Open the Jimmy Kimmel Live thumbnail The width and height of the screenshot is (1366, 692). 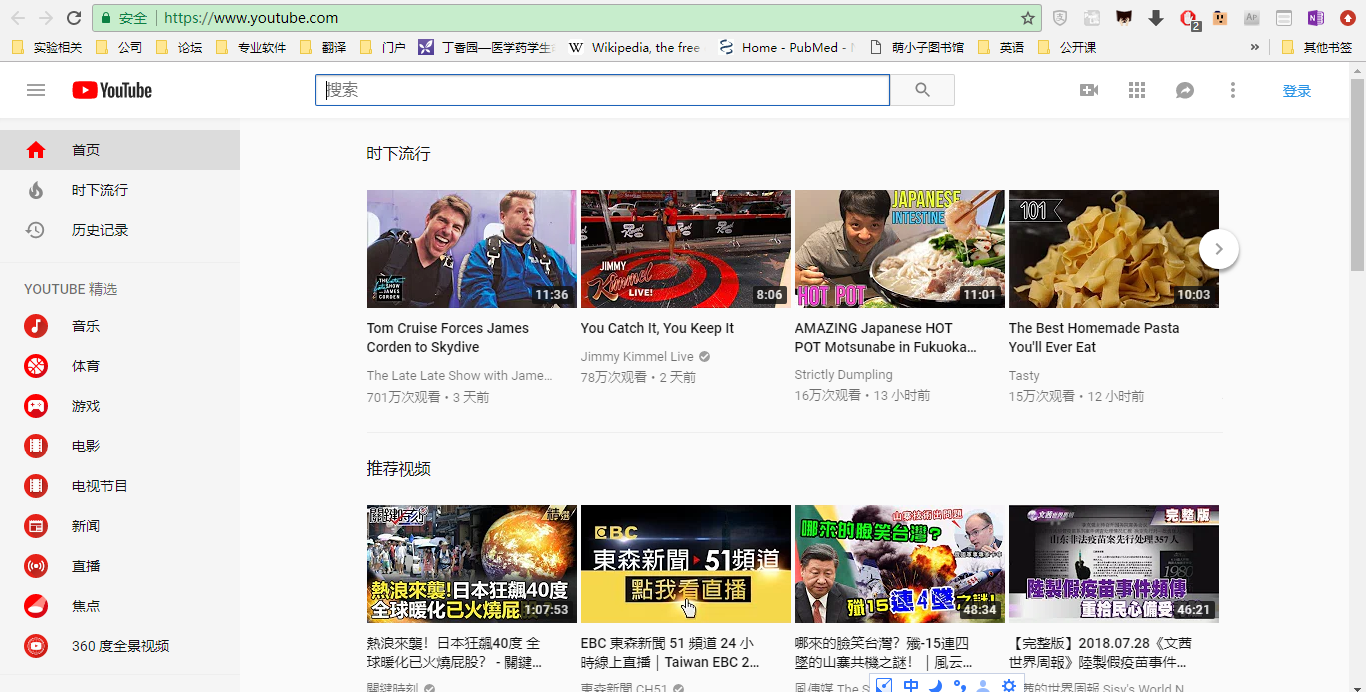point(686,249)
